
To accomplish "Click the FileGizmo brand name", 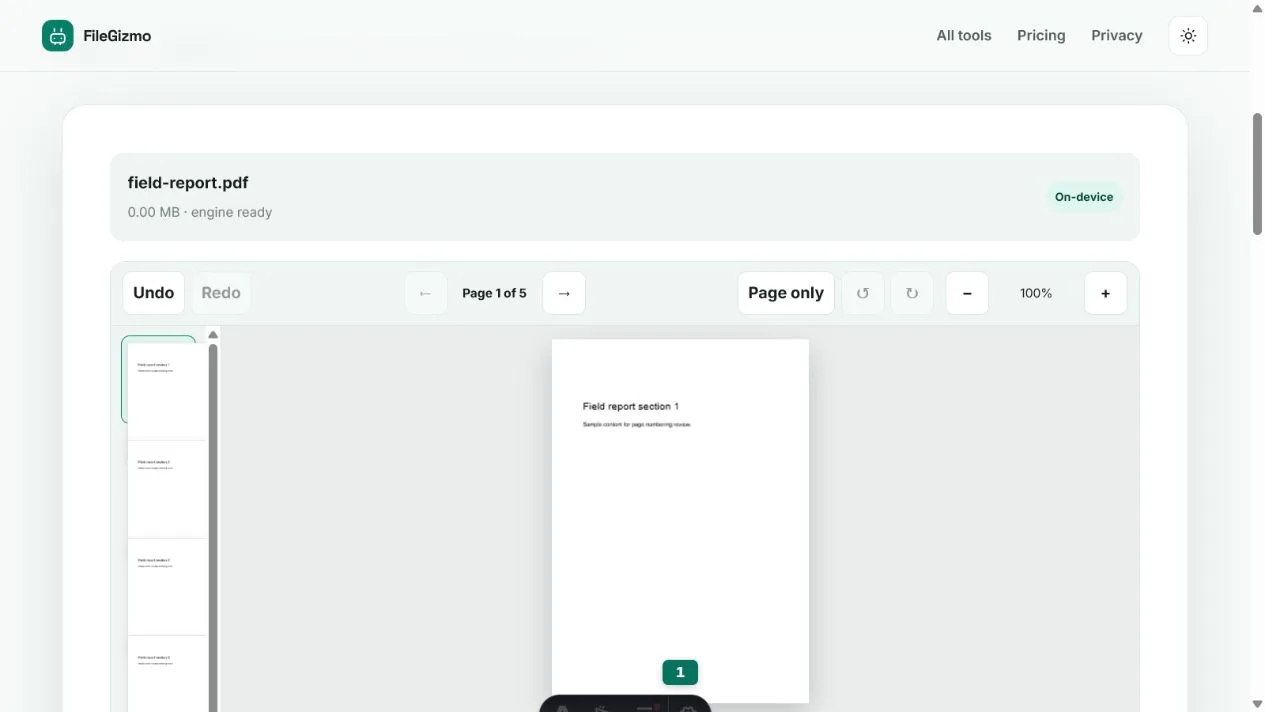I will [x=117, y=36].
